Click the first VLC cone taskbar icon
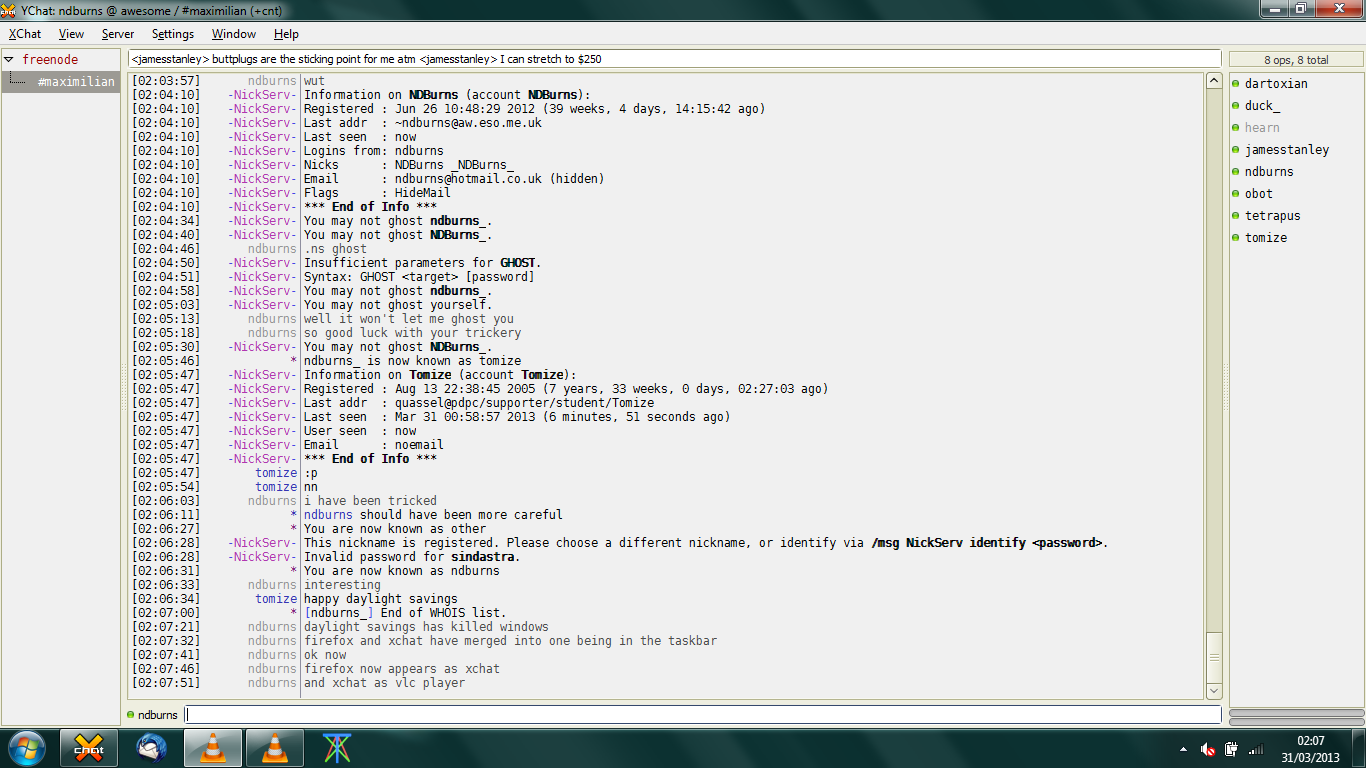 [214, 748]
